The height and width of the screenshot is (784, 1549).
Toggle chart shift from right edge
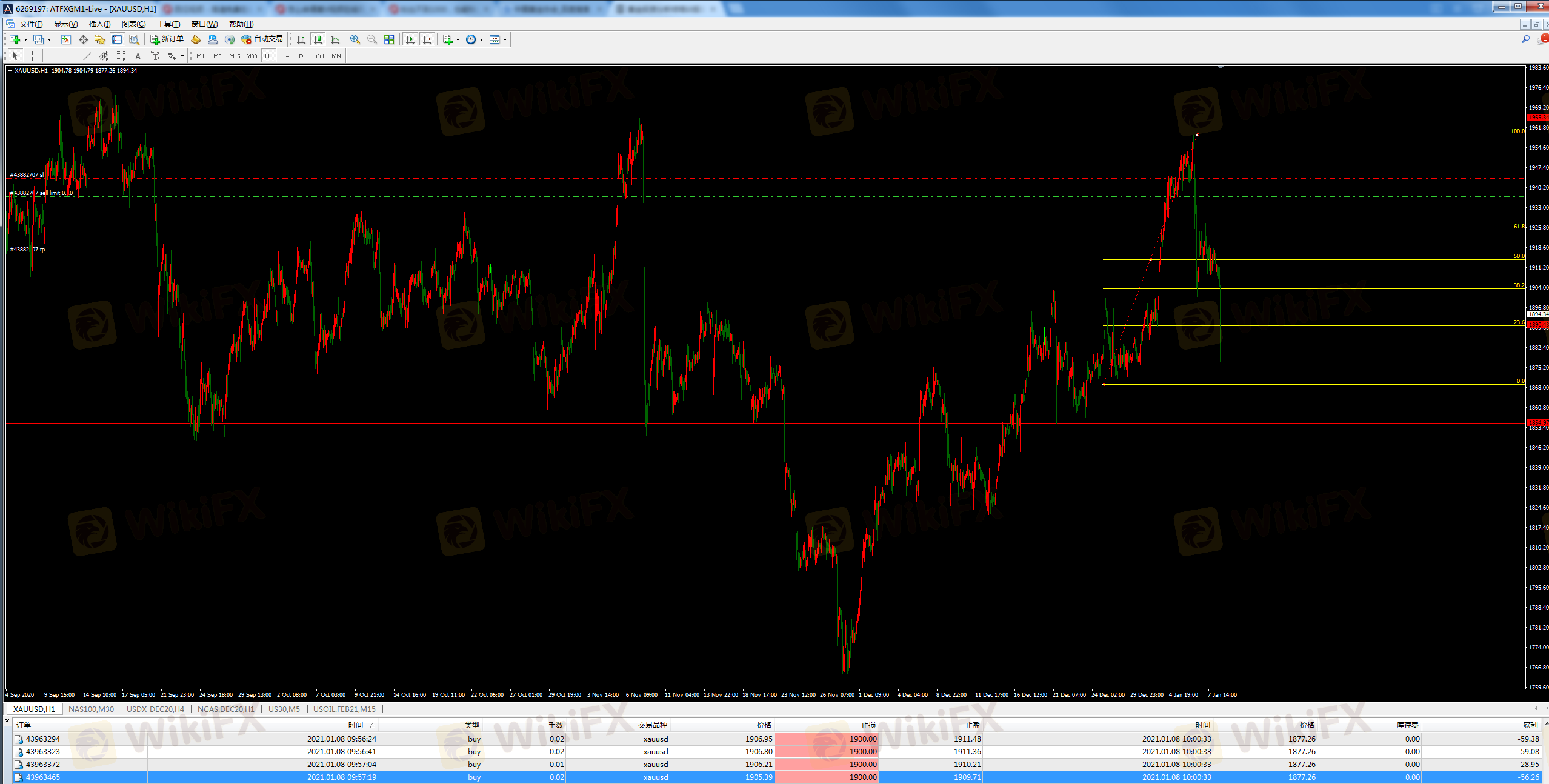coord(427,39)
